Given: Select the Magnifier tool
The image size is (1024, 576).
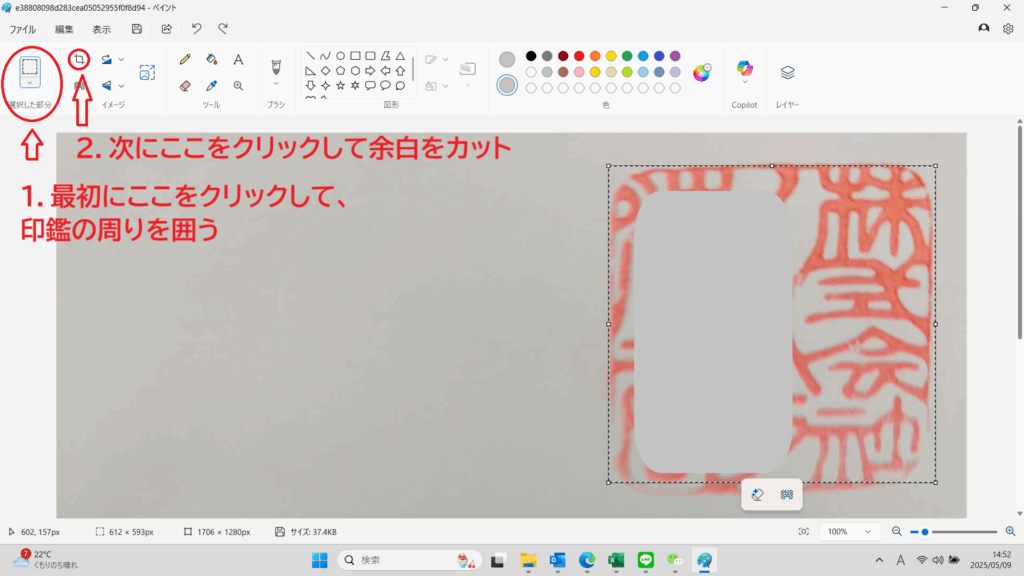Looking at the screenshot, I should 238,86.
